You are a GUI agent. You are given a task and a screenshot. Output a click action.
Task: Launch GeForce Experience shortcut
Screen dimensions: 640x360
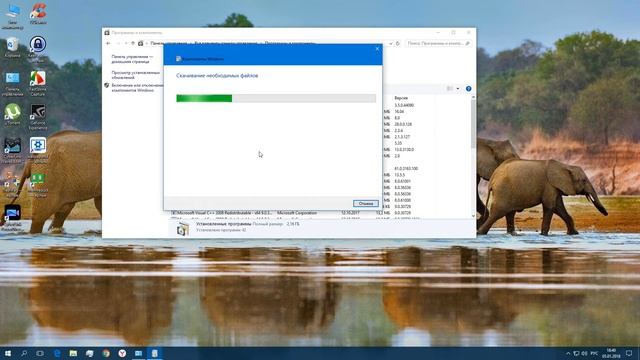[x=38, y=117]
